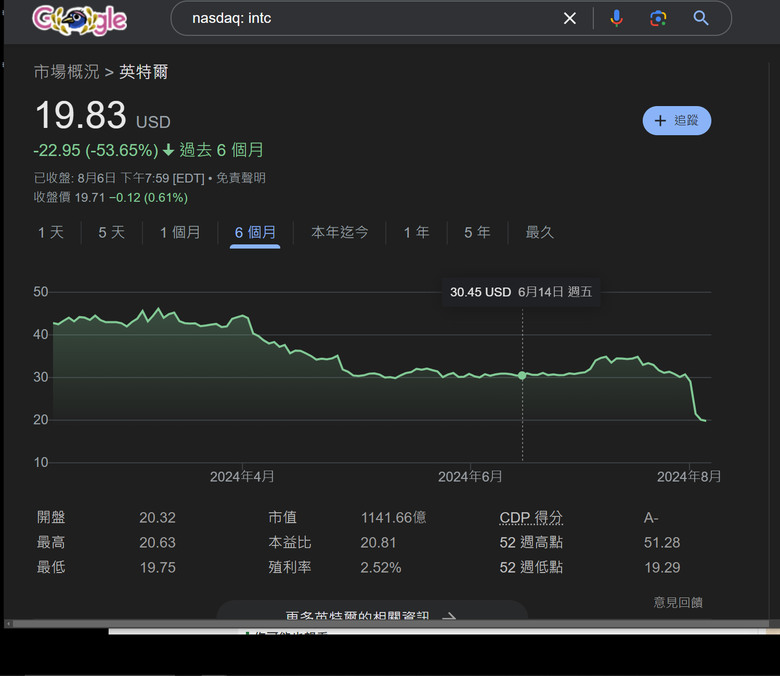
Task: Click the 最高 value 20.63
Action: [x=157, y=543]
